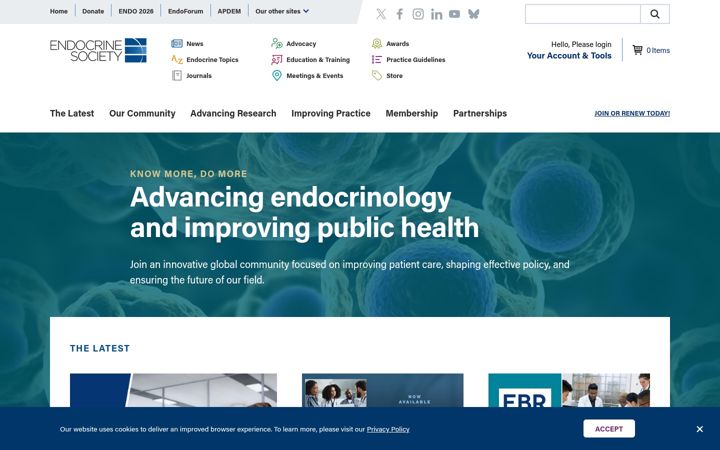This screenshot has width=720, height=450.
Task: Click the 0 Items cart text
Action: [x=658, y=51]
